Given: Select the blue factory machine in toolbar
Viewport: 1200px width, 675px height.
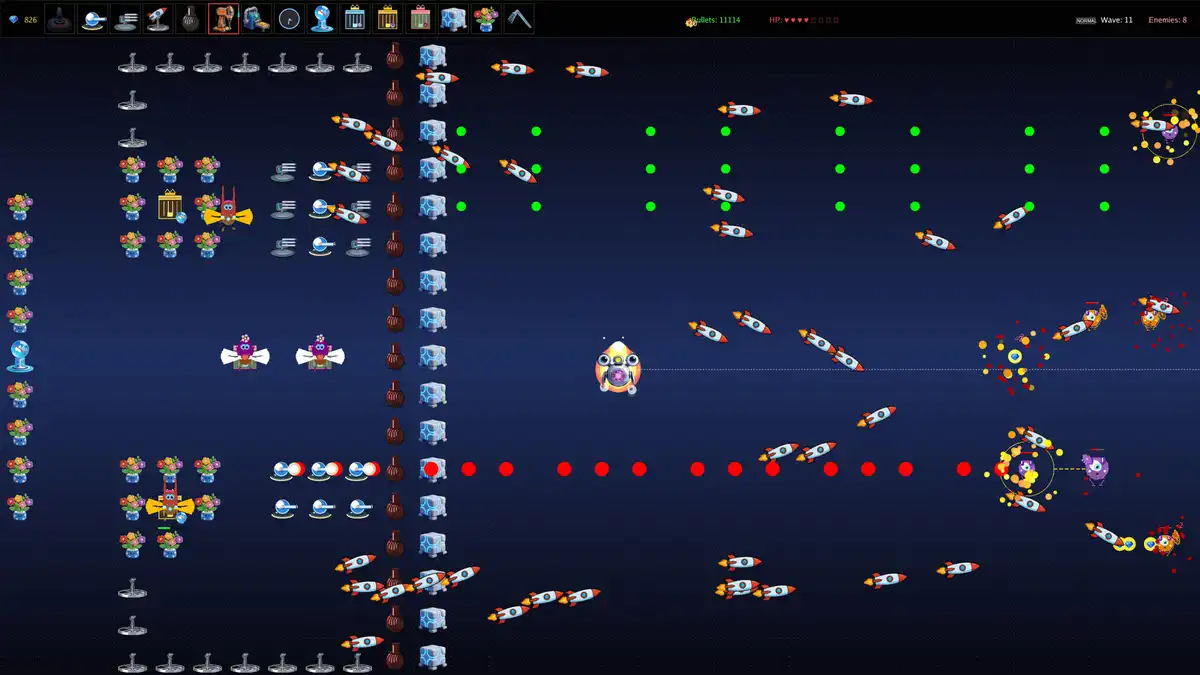Looking at the screenshot, I should (256, 18).
